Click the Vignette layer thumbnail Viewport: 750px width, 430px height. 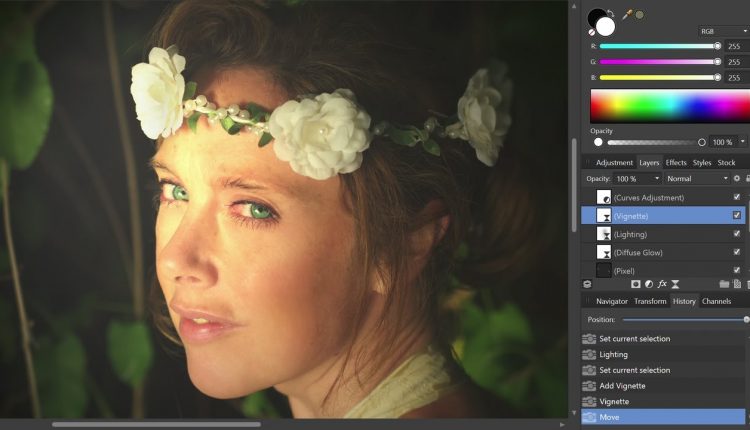coord(604,215)
